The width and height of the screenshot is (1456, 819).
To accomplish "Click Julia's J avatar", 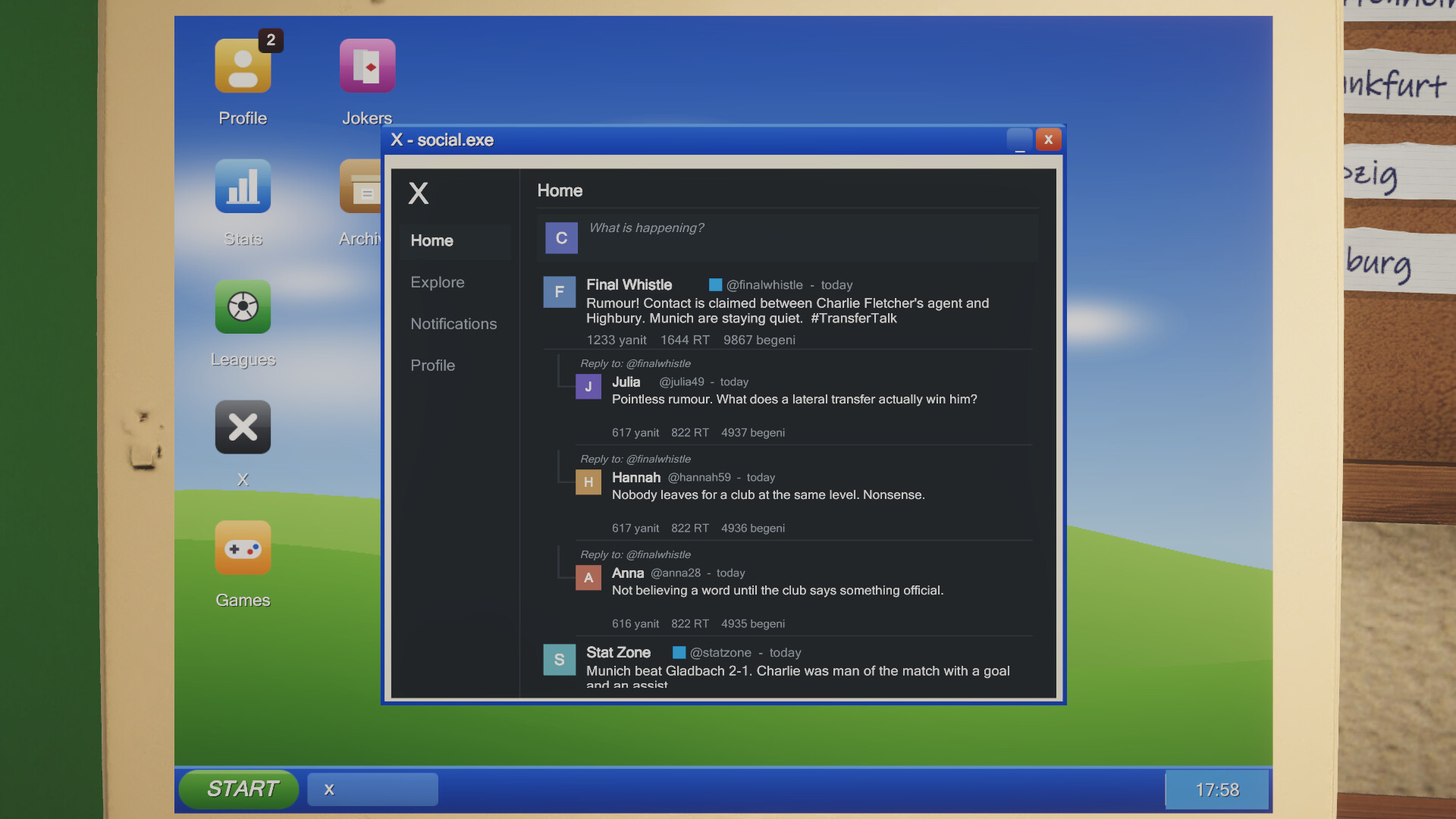I will coord(588,387).
